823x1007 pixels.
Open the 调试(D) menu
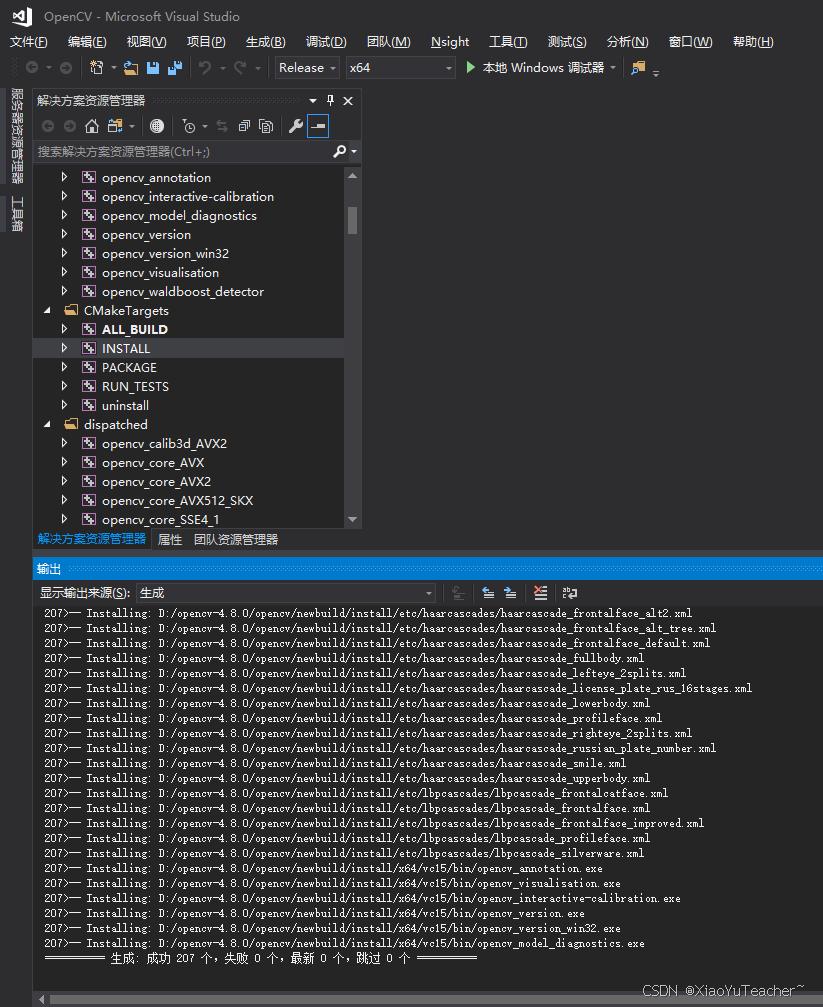click(x=326, y=42)
